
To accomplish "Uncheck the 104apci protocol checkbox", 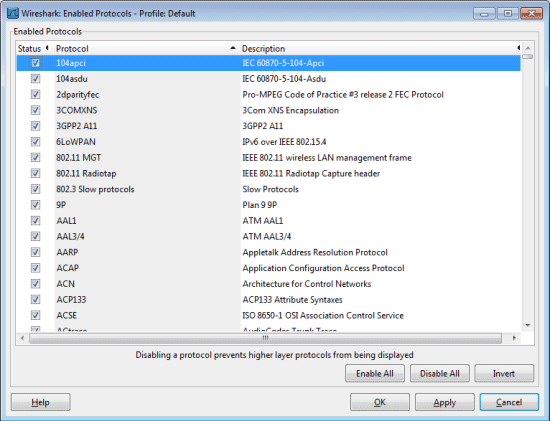I will (35, 63).
